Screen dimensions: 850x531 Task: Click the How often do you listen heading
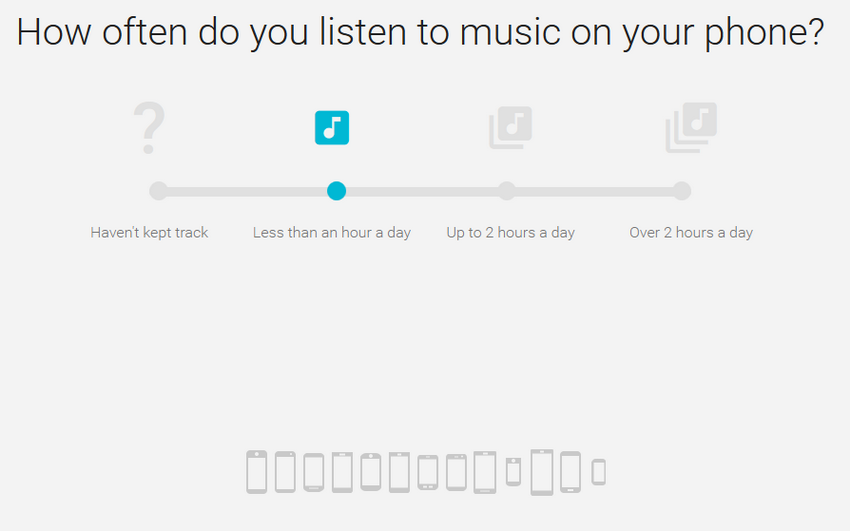pyautogui.click(x=420, y=33)
